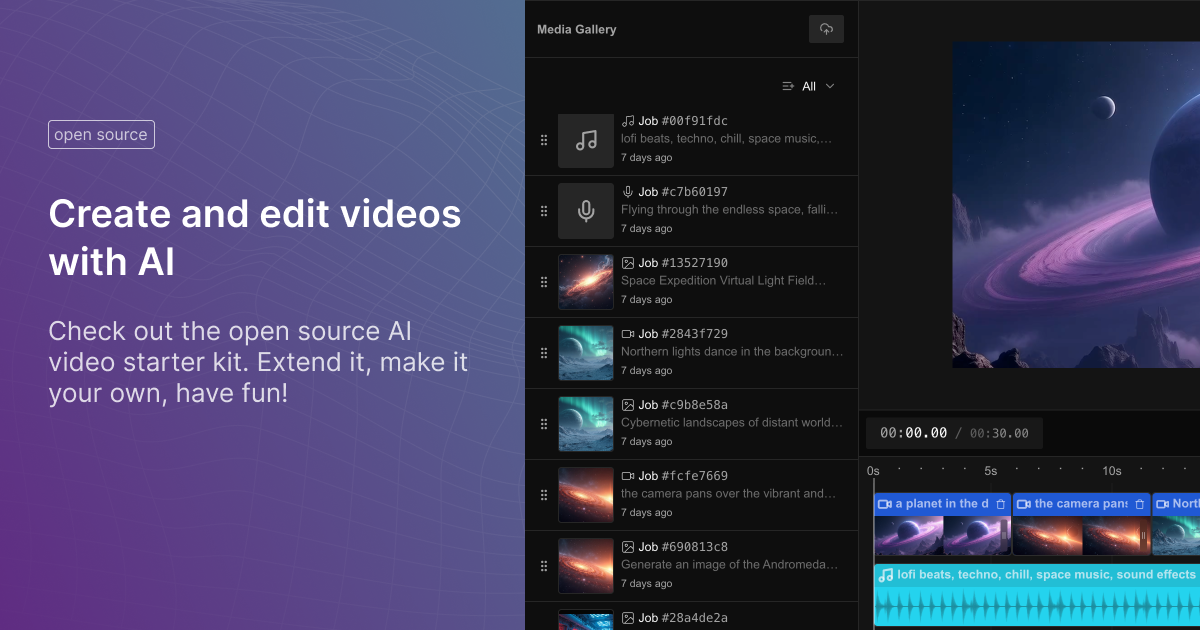
Task: Click the image icon beside Job #690813c8
Action: point(628,546)
